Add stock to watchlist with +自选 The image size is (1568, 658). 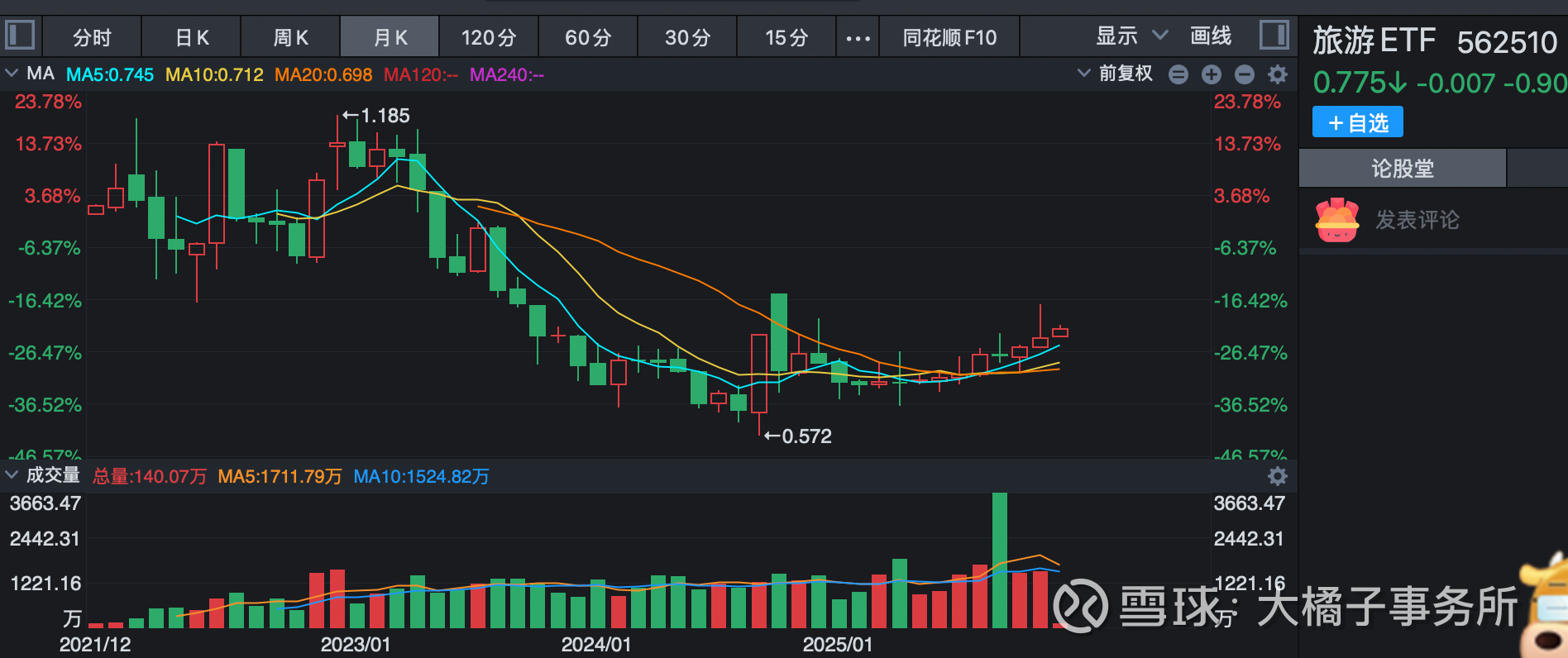click(1357, 123)
